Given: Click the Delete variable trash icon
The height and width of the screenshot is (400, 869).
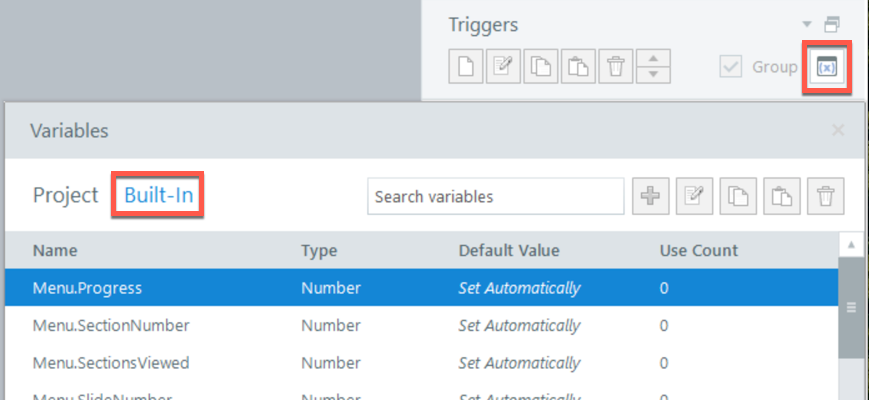Looking at the screenshot, I should [x=825, y=197].
